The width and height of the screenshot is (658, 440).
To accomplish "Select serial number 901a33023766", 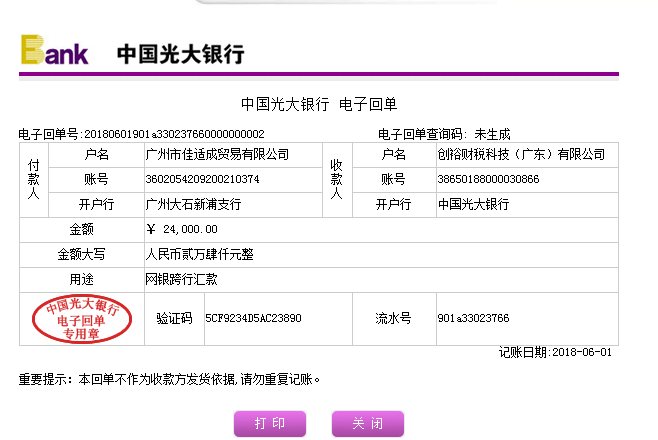I will pos(473,318).
